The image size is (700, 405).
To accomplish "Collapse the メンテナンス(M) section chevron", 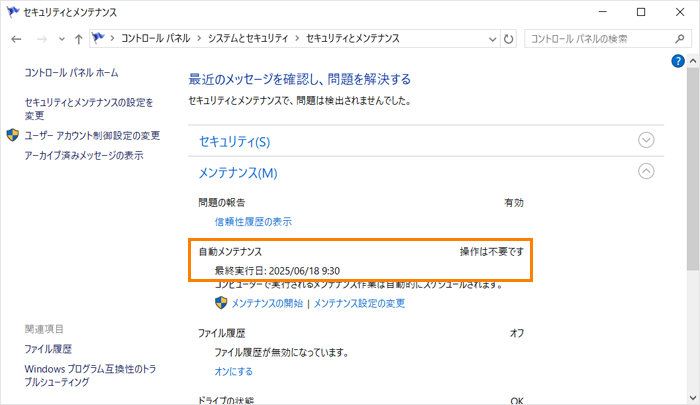I will click(646, 171).
